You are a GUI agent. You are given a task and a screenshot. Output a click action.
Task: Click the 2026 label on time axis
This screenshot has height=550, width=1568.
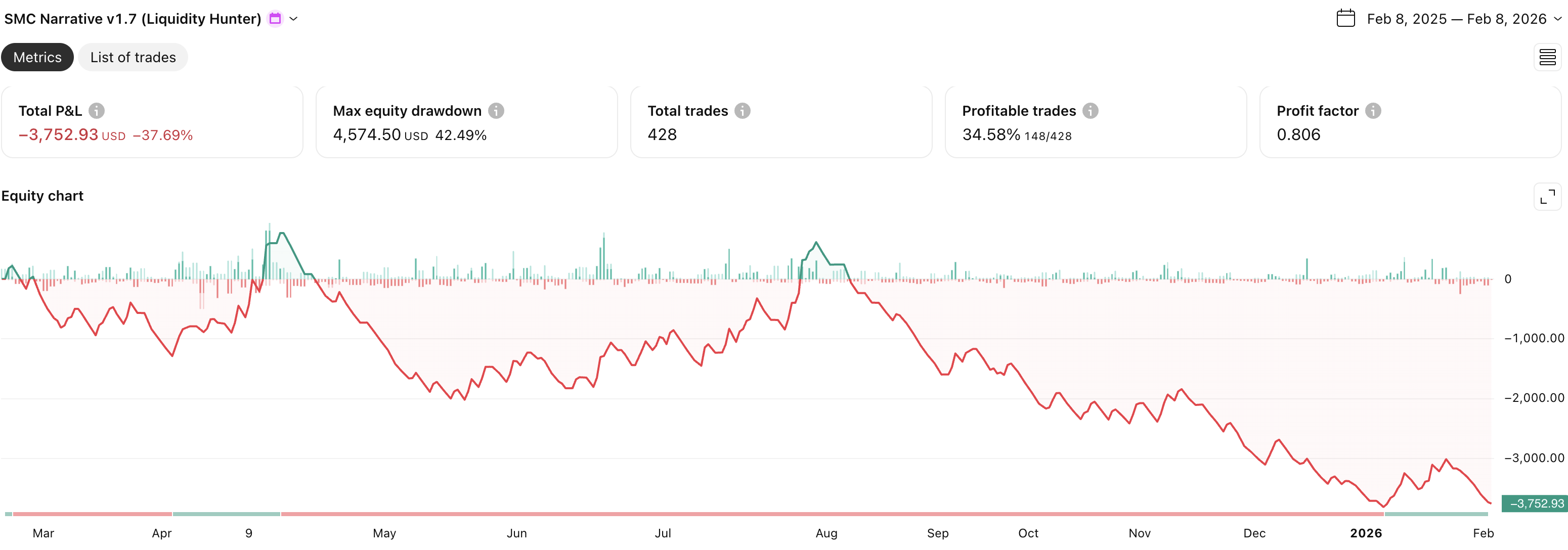click(1365, 533)
